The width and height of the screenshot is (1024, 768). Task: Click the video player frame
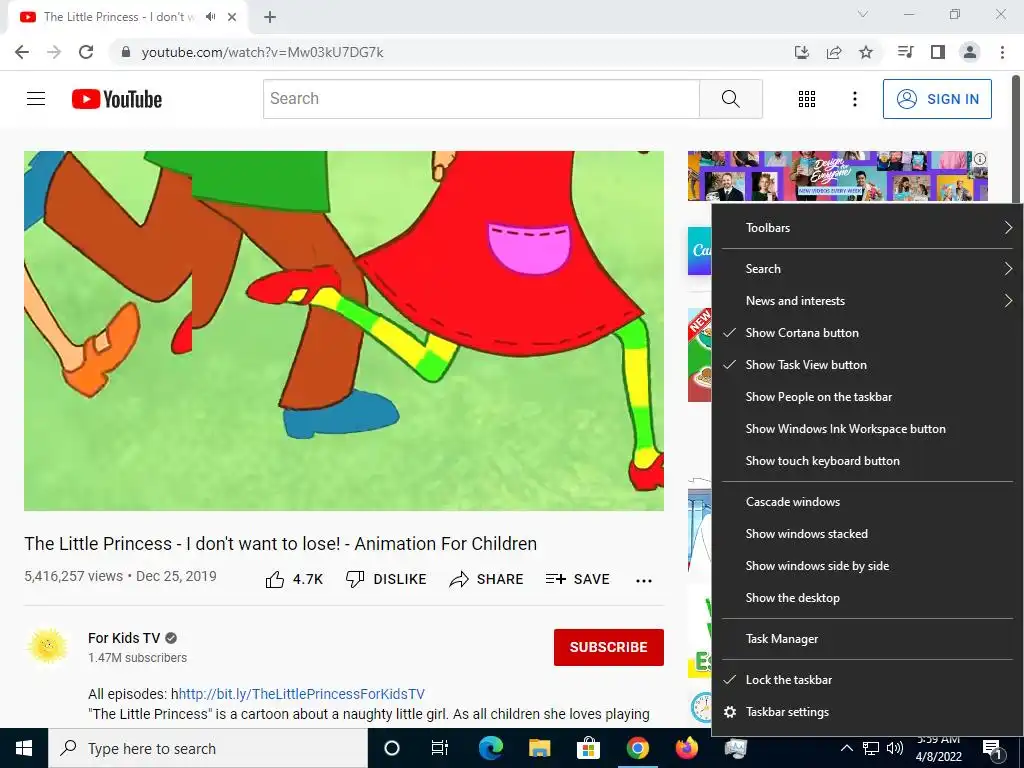(344, 331)
